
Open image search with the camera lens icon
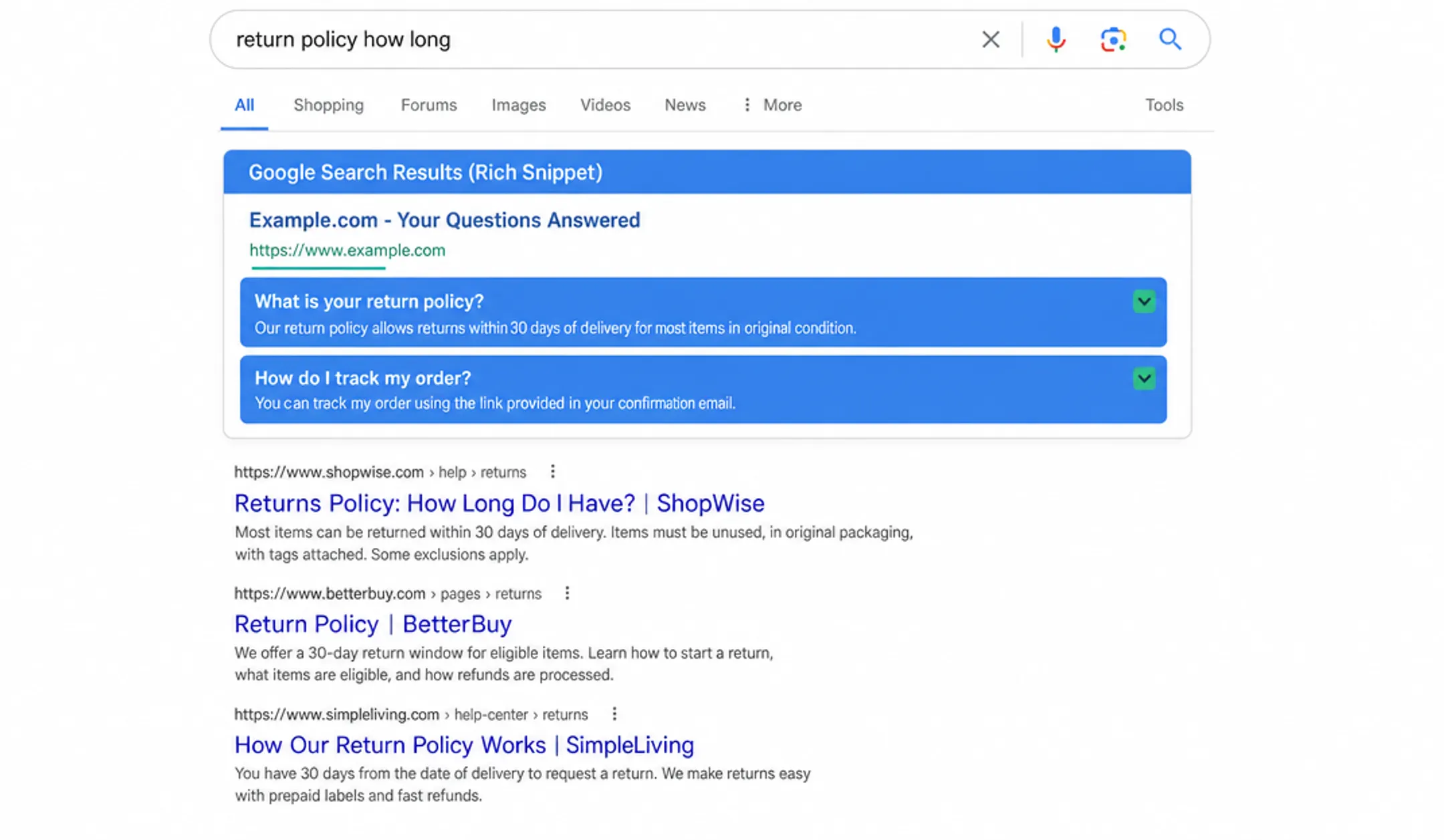click(1113, 39)
